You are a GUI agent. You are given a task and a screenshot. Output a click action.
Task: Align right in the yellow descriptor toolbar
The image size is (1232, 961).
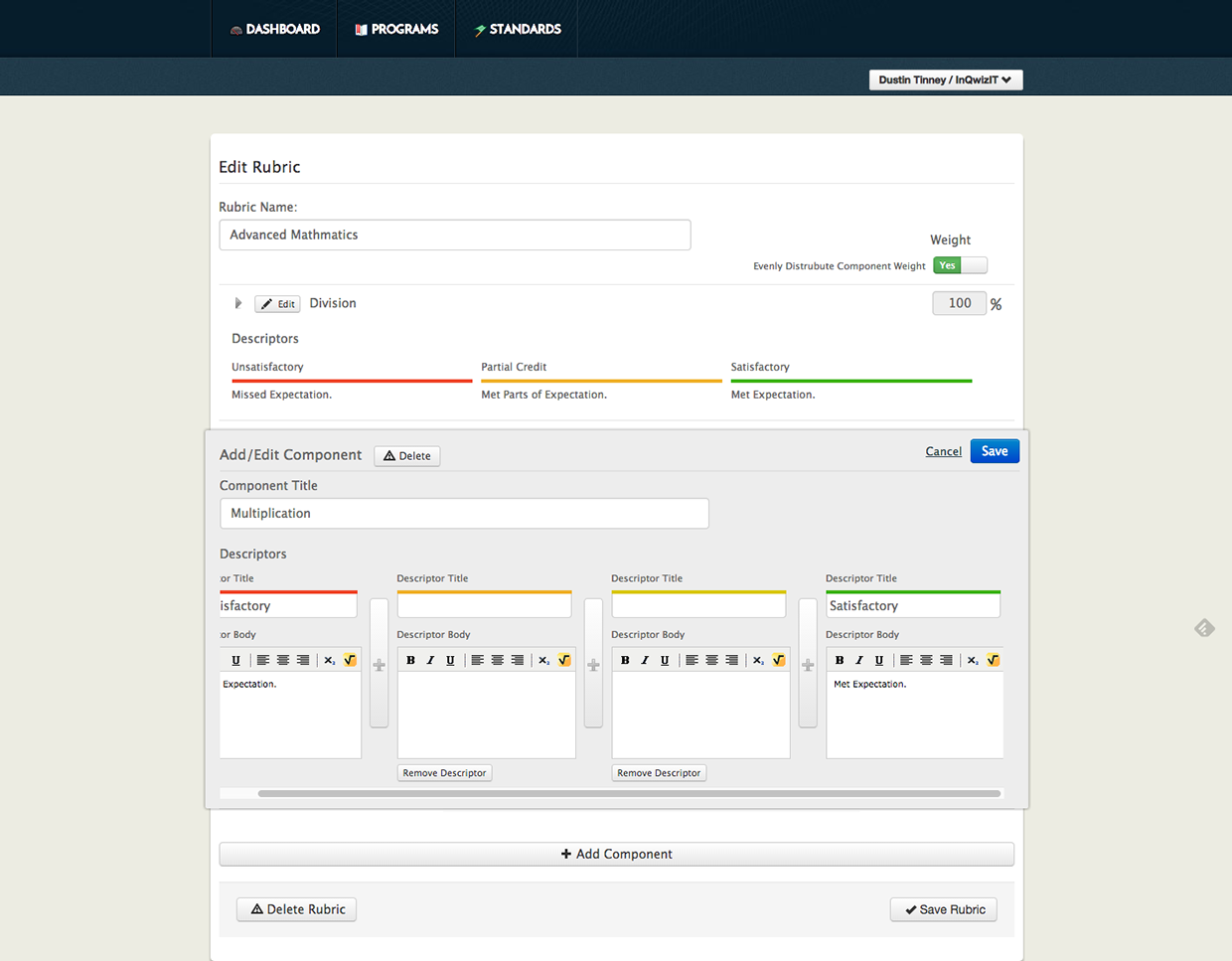(x=732, y=660)
